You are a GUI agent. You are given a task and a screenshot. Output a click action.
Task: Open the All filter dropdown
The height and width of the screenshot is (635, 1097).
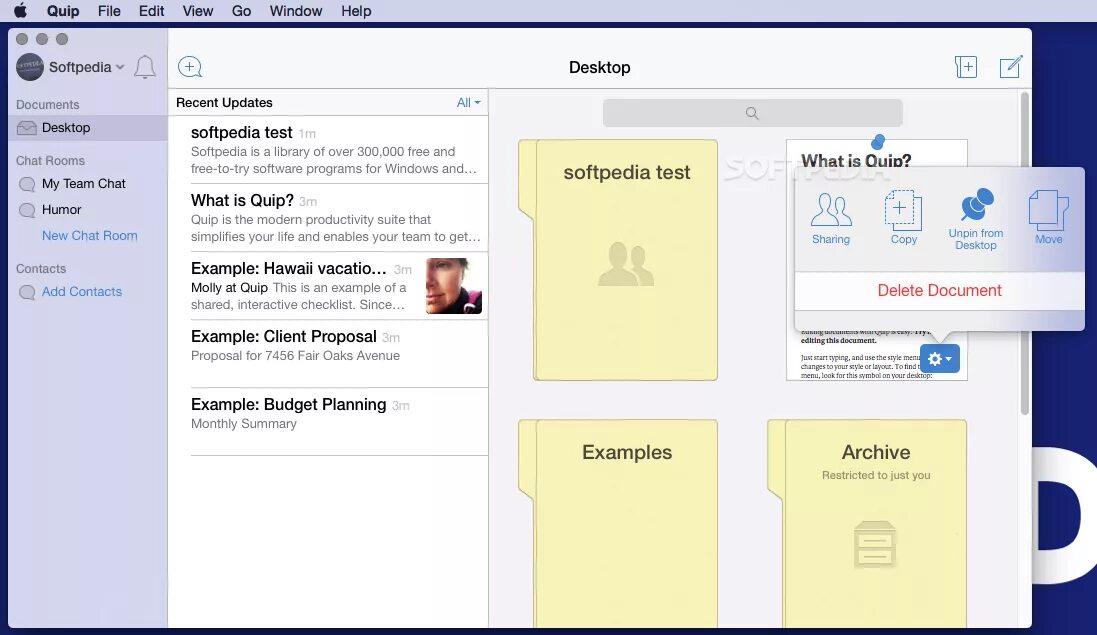[469, 103]
